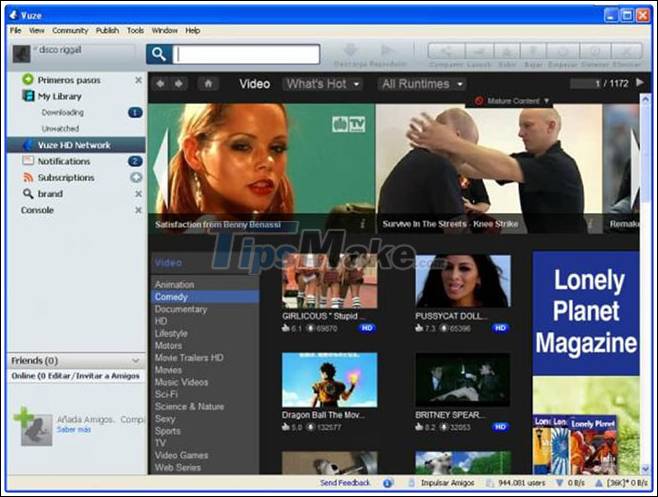Click the content scrollbar up arrow
This screenshot has height=497, width=658.
(x=645, y=100)
